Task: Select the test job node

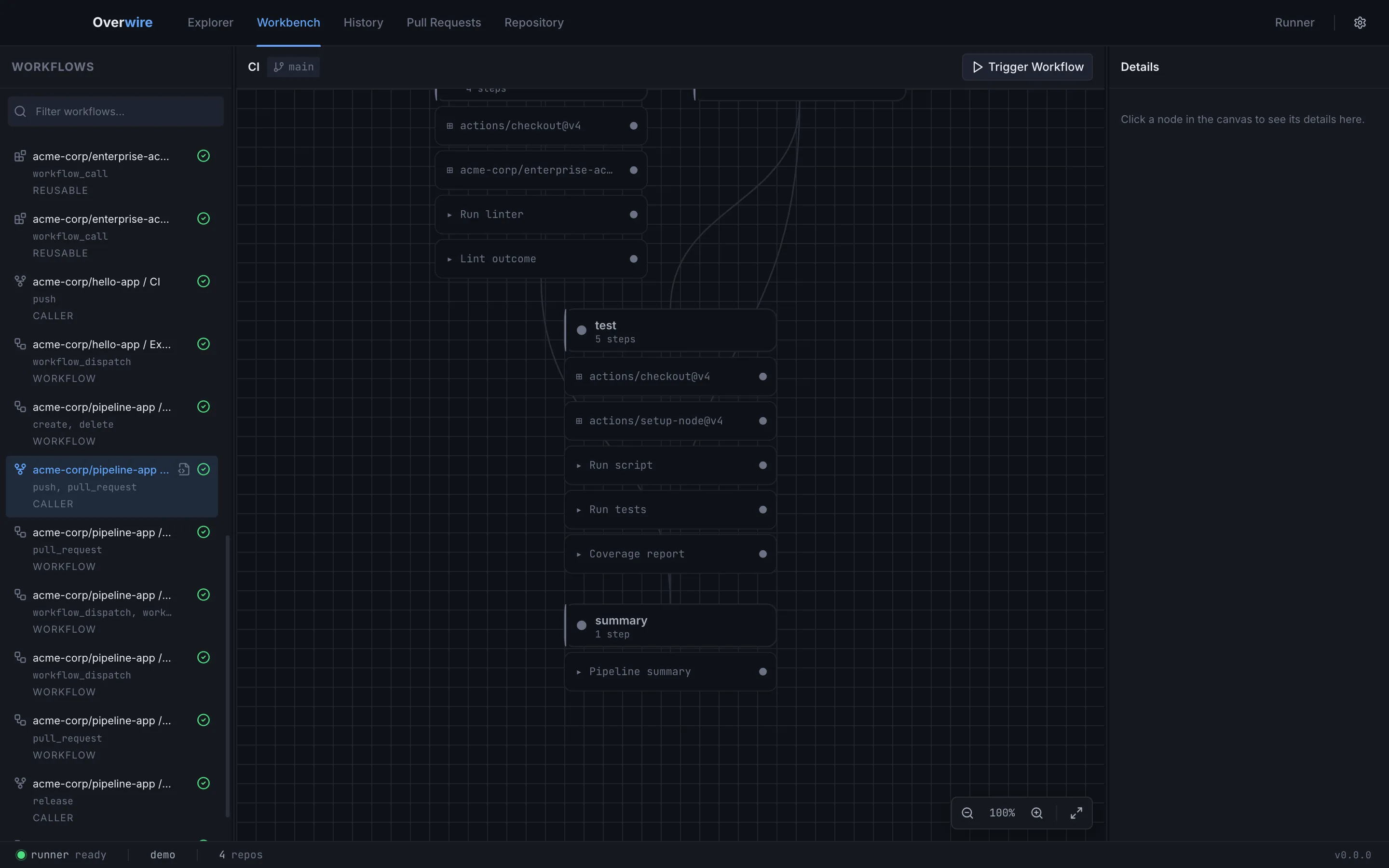Action: click(x=670, y=331)
